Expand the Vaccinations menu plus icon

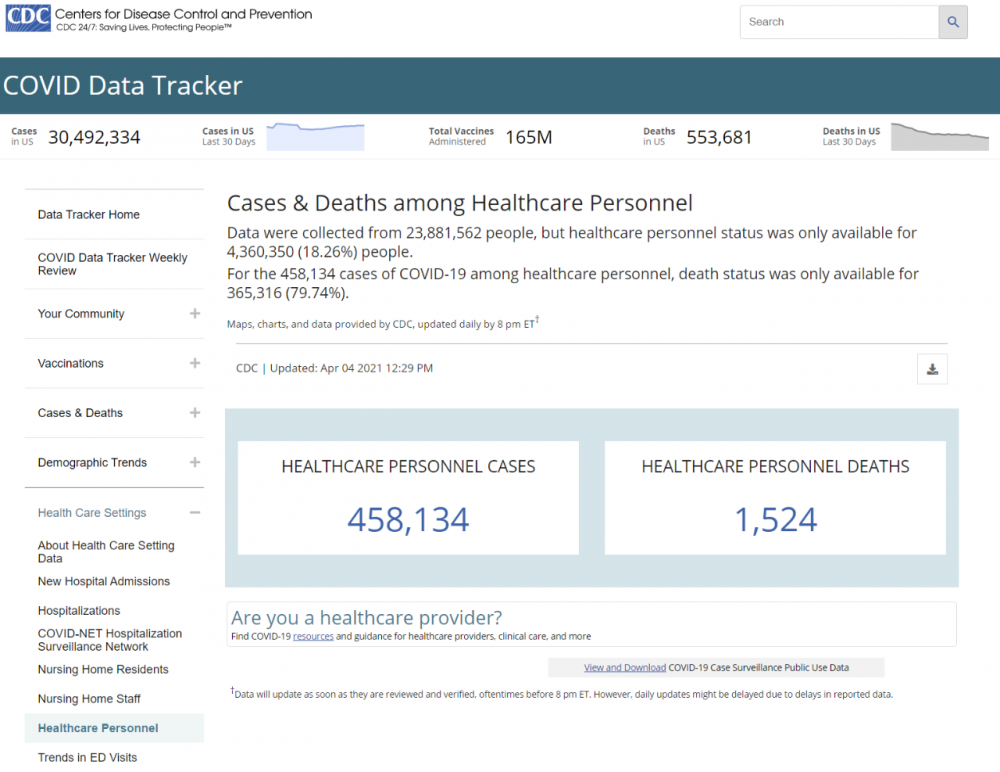pos(195,363)
